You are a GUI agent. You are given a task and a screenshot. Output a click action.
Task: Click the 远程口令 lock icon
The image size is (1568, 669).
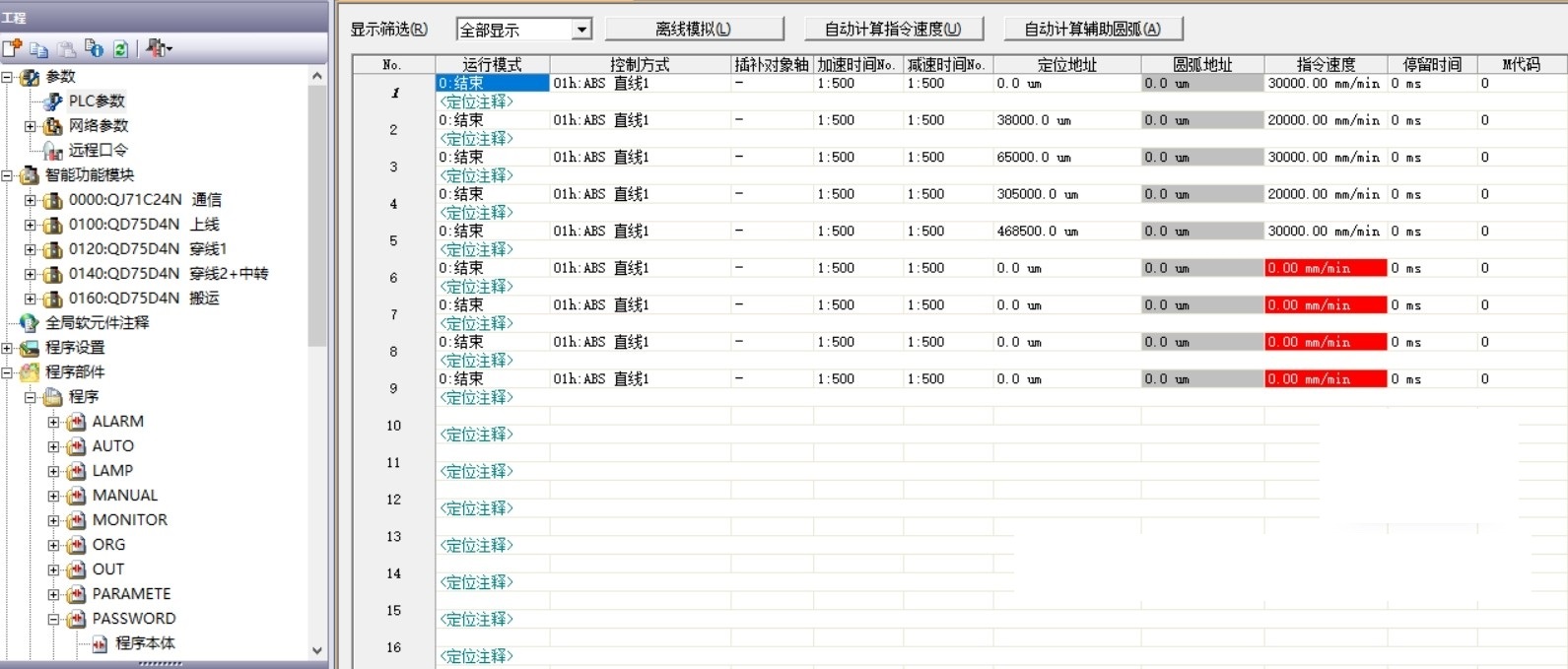tap(53, 151)
